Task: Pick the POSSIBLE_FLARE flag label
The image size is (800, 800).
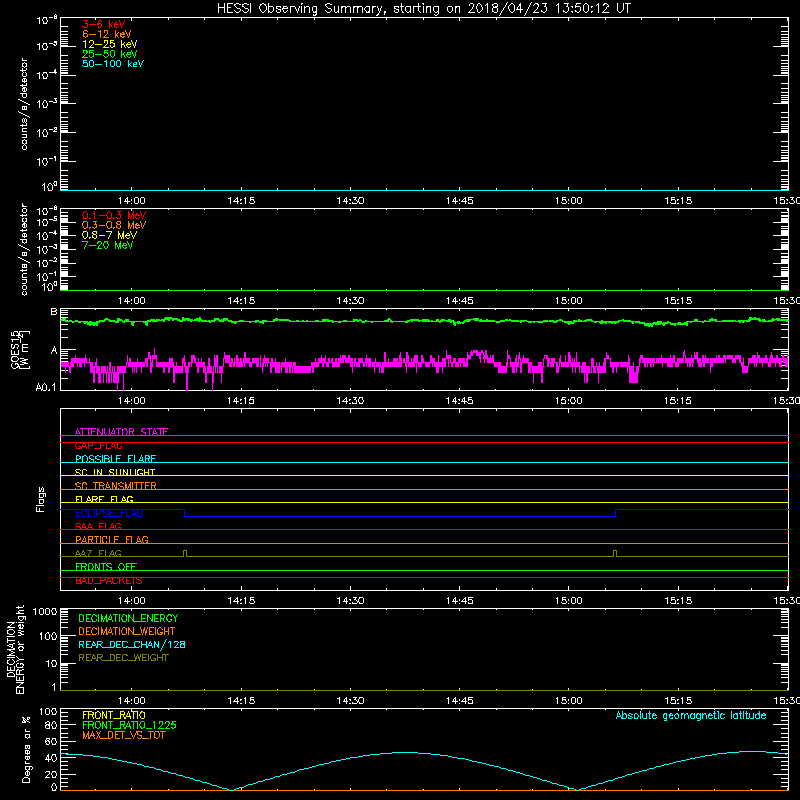Action: coord(115,459)
